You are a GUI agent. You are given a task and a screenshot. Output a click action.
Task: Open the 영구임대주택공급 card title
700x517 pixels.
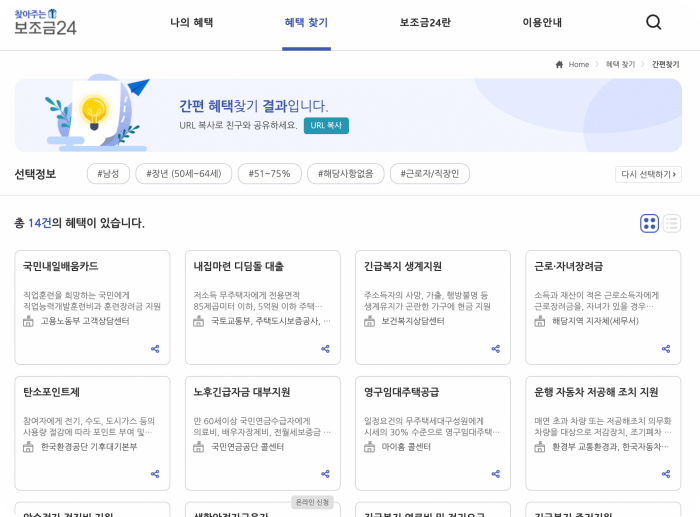pos(401,392)
